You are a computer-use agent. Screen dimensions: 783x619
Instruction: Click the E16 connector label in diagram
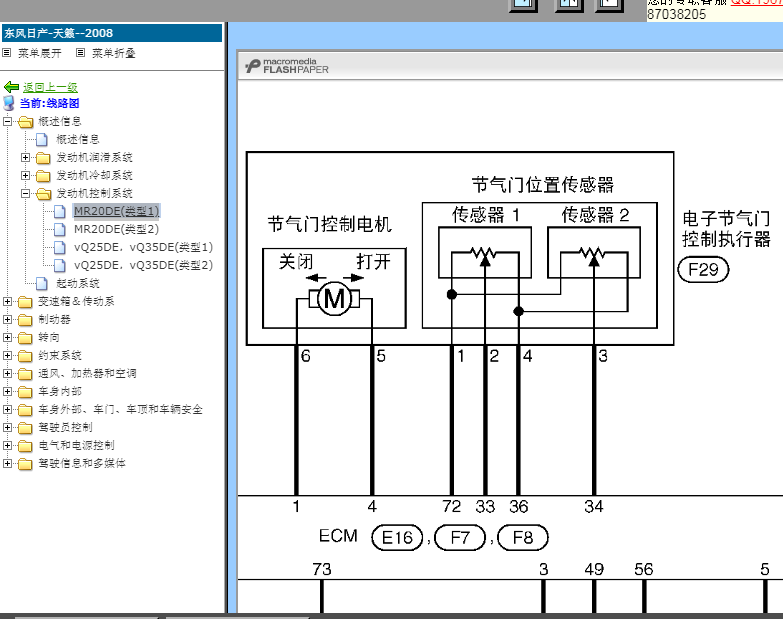[x=397, y=538]
